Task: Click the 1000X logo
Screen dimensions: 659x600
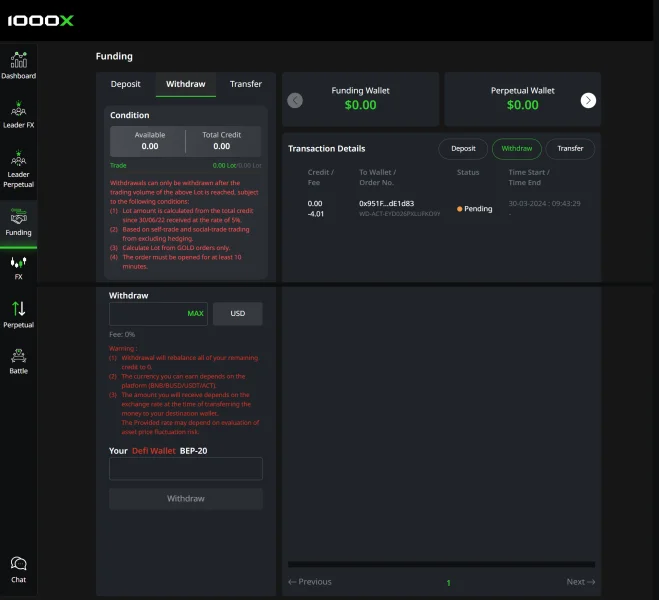Action: coord(41,20)
